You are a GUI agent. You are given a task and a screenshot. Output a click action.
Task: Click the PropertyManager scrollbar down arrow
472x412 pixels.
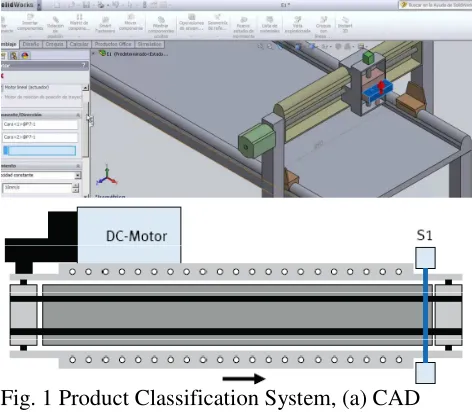click(85, 196)
